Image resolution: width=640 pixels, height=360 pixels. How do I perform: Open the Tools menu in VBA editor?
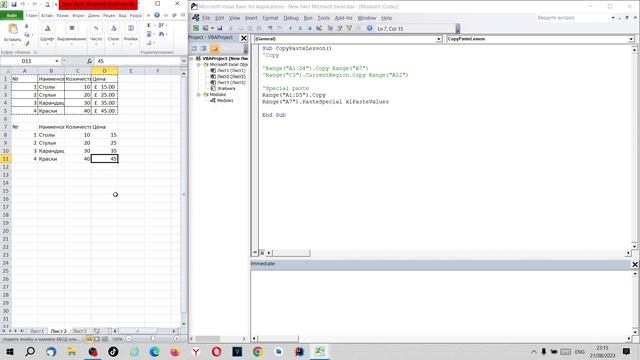point(323,18)
